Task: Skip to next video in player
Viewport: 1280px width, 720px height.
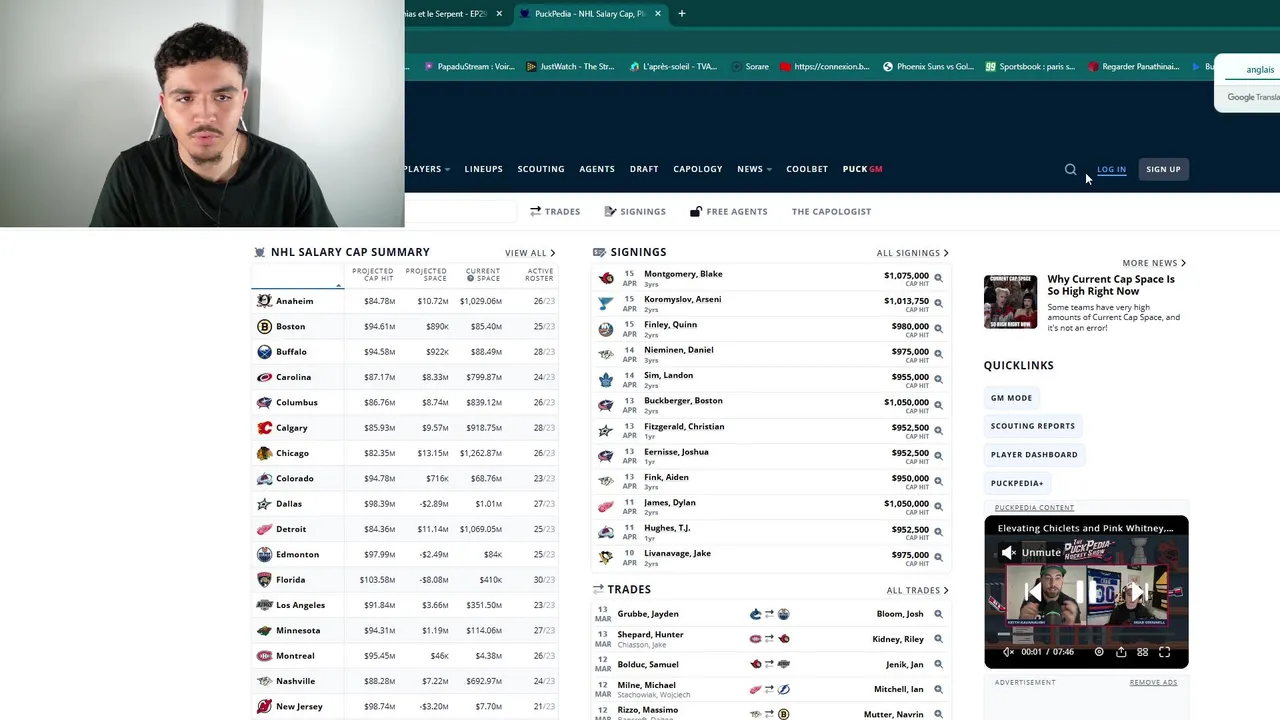Action: click(x=1139, y=592)
